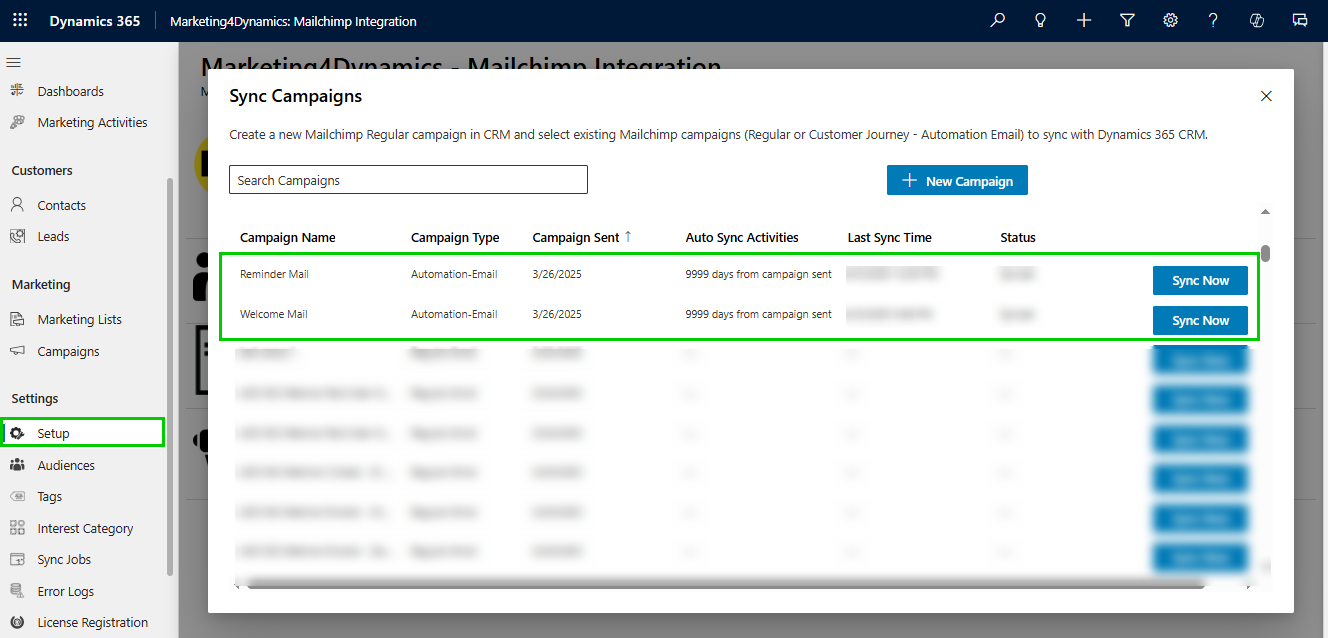Collapse the sitemap with the hamburger icon
The image size is (1328, 638).
(14, 62)
